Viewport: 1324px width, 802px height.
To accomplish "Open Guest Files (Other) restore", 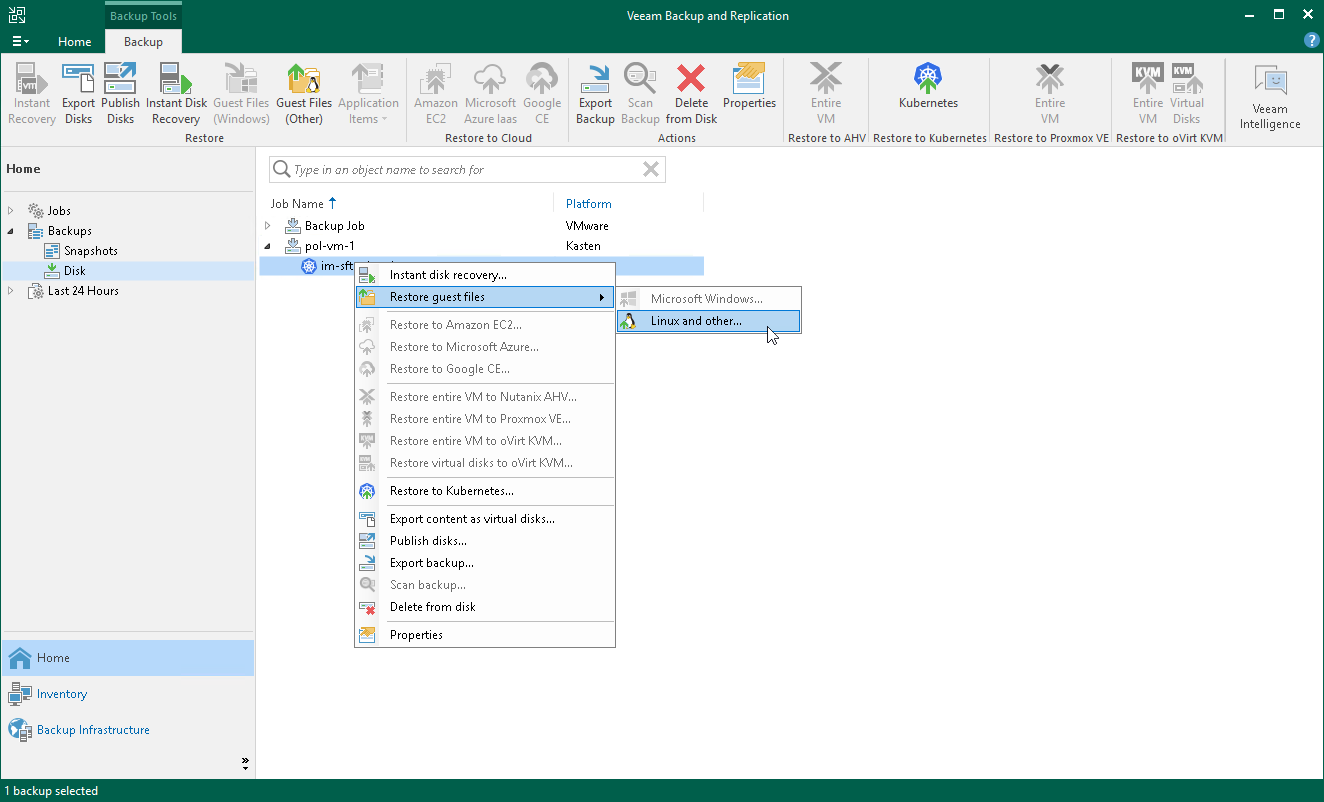I will click(304, 94).
